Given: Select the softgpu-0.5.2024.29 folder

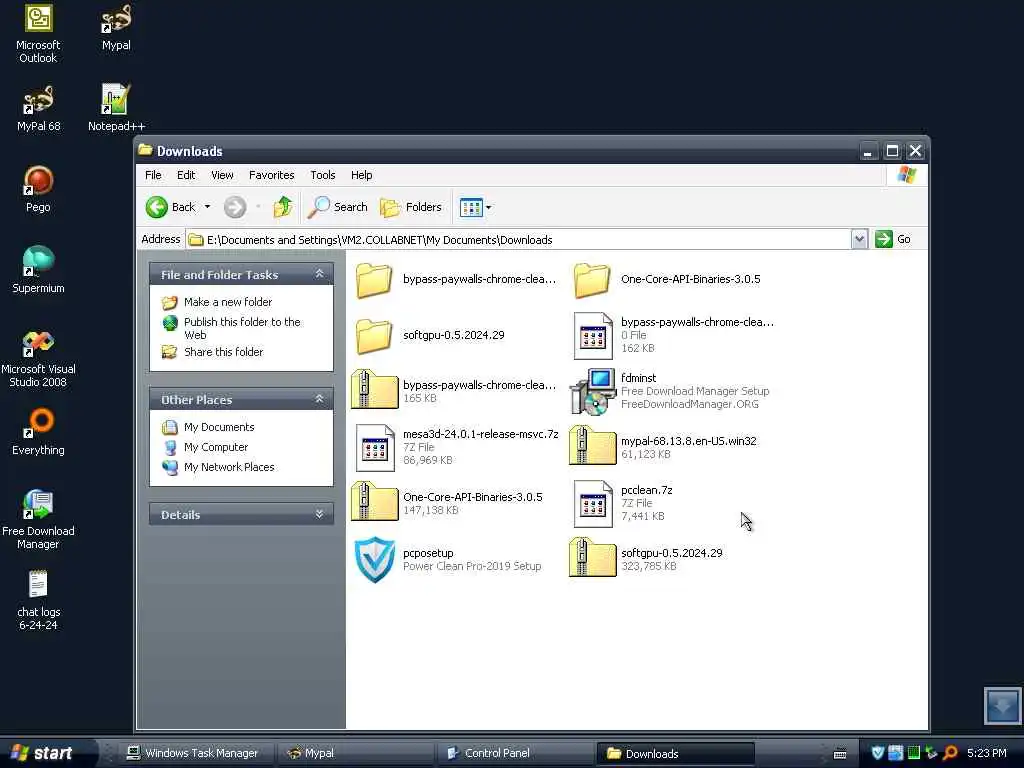Looking at the screenshot, I should [x=431, y=336].
